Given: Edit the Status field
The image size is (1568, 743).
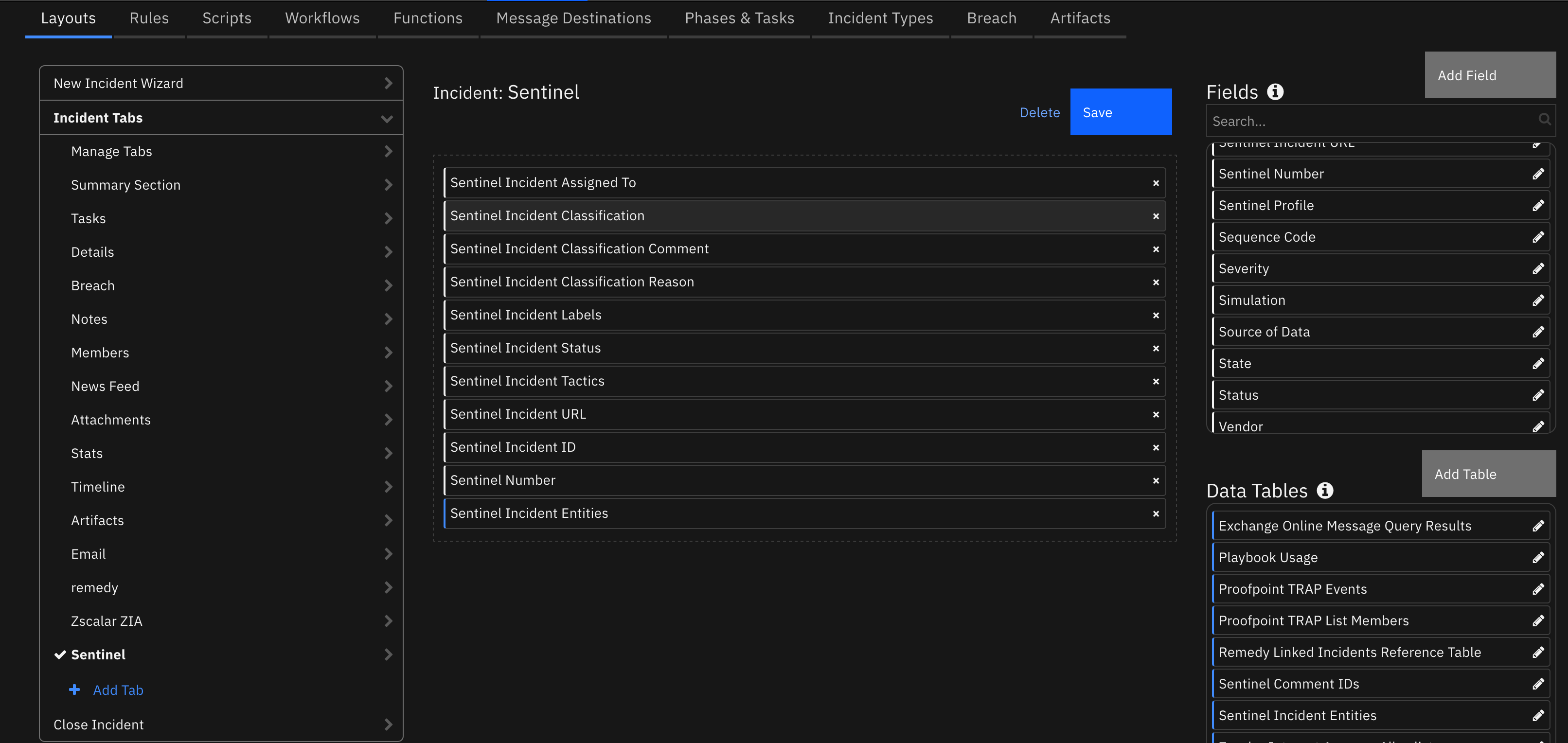Looking at the screenshot, I should tap(1537, 395).
